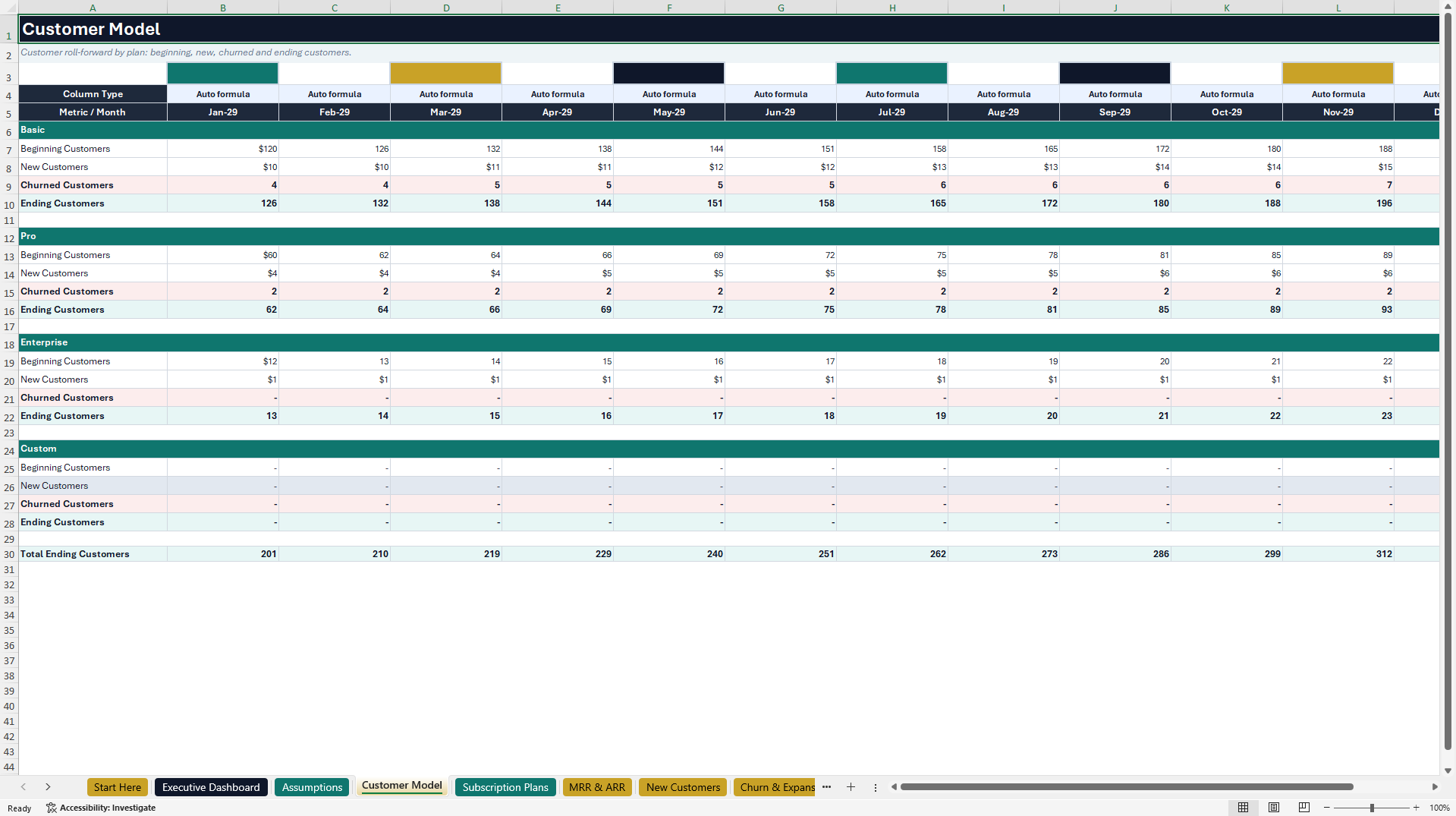The width and height of the screenshot is (1456, 816).
Task: Click horizontal scrollbar right arrow
Action: click(x=1435, y=787)
